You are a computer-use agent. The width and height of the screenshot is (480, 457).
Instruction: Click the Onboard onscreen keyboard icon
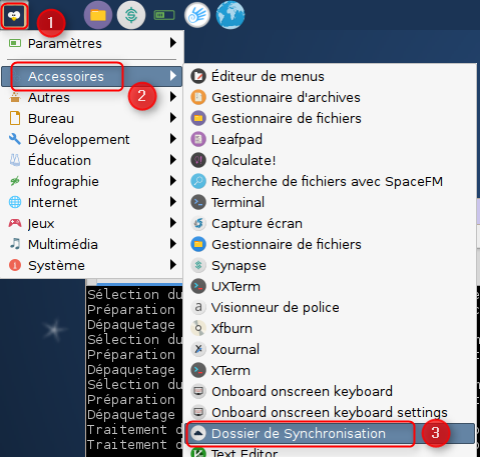tap(198, 391)
